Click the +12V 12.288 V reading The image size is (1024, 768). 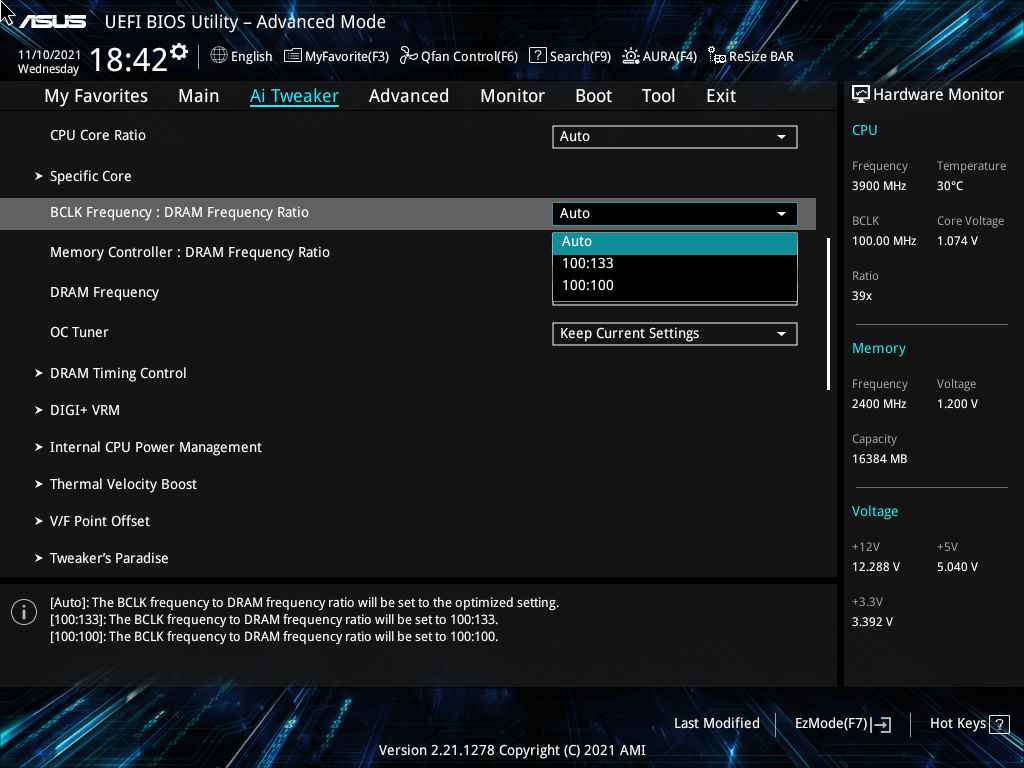click(876, 567)
